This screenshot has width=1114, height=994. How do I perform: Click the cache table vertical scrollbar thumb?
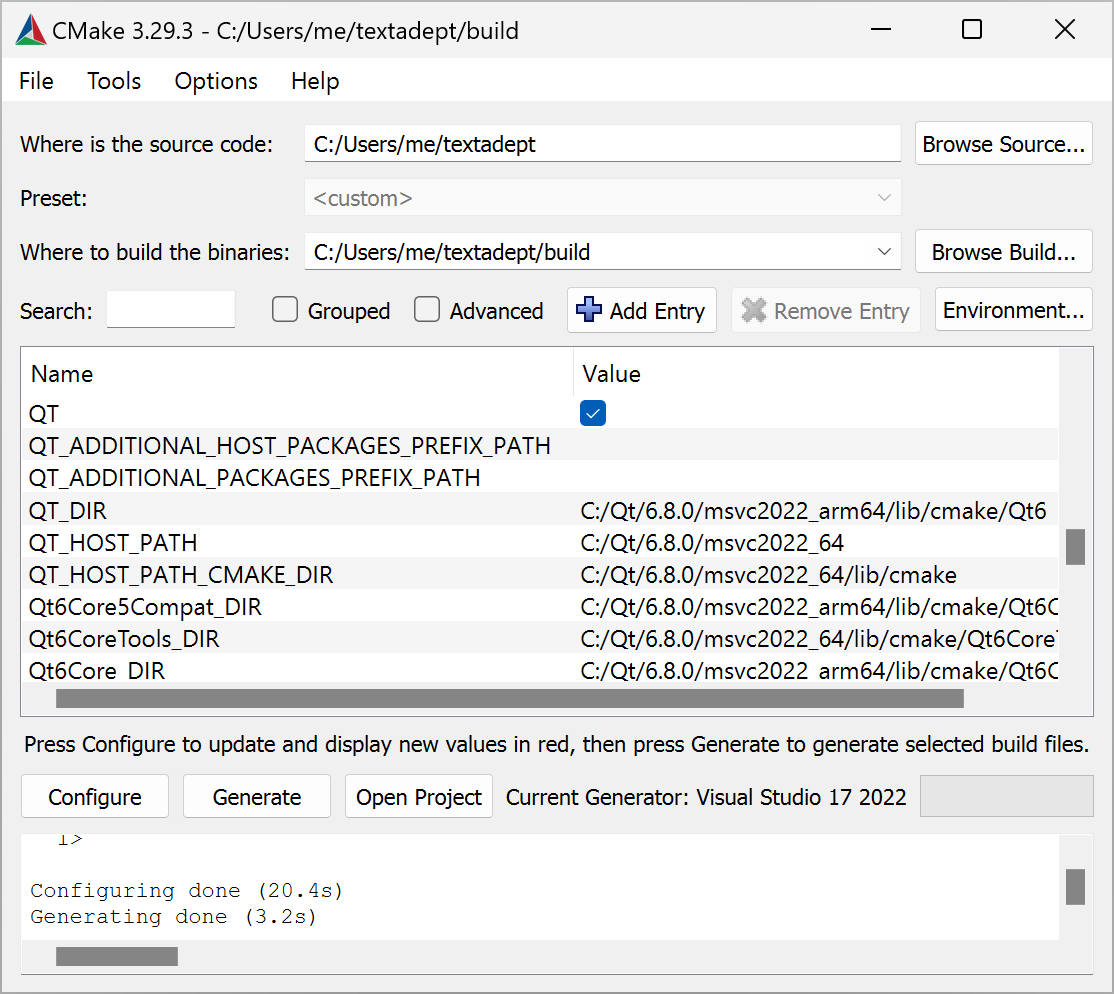click(x=1075, y=546)
